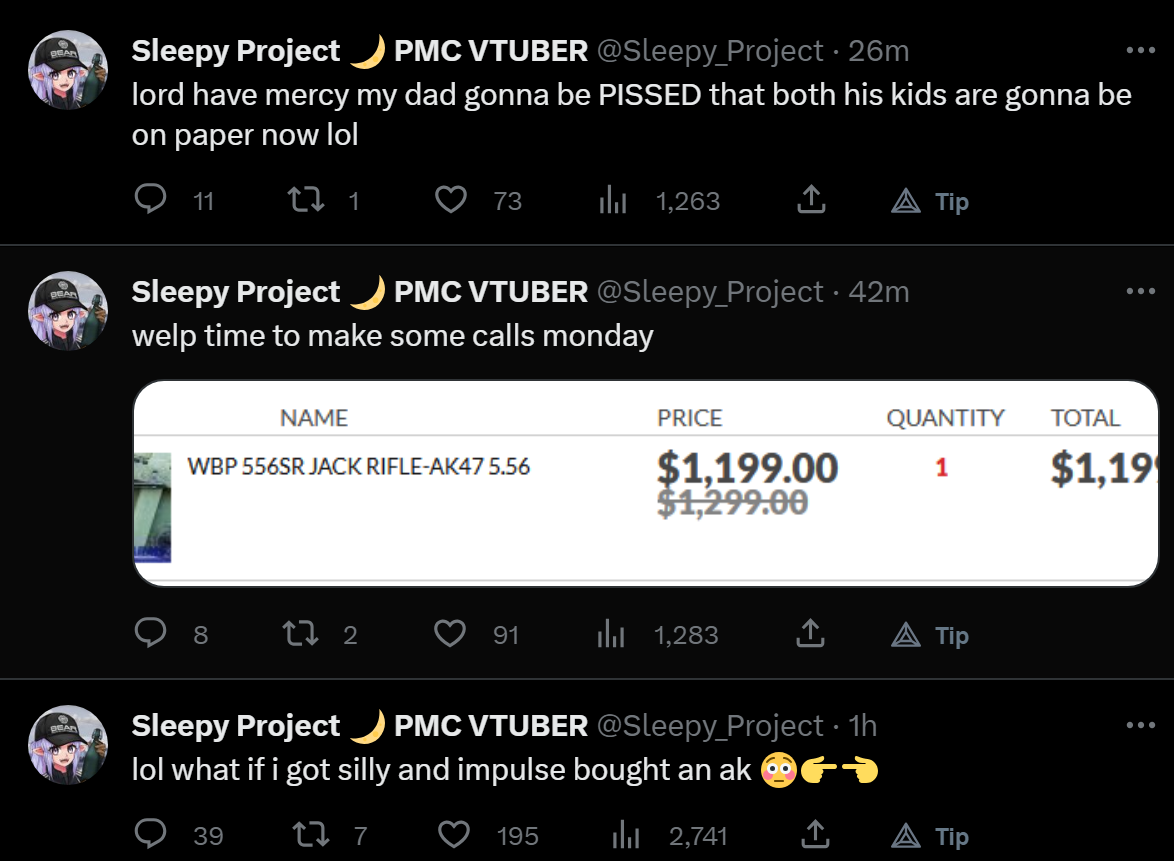Share the 'lord have mercy' tweet

pyautogui.click(x=811, y=199)
